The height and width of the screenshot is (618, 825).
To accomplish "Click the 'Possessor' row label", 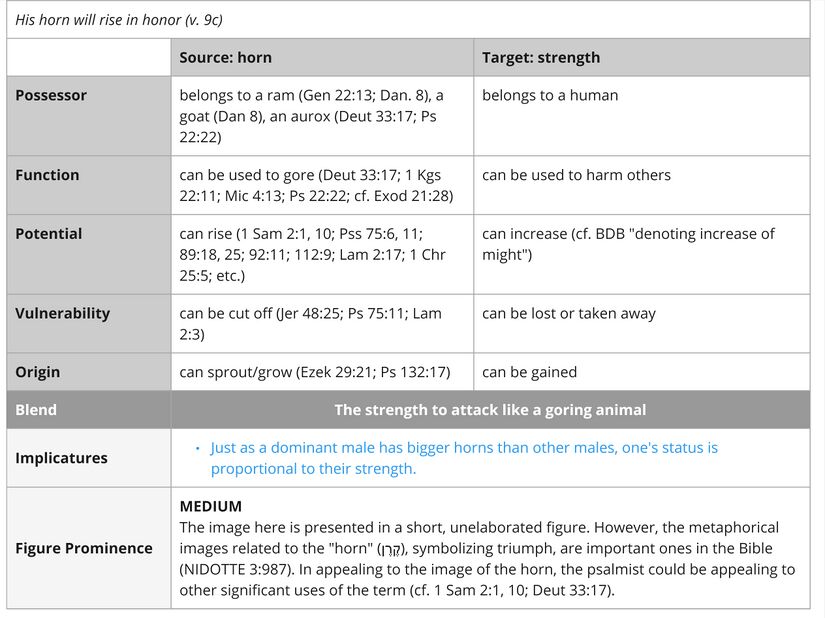I will click(51, 96).
